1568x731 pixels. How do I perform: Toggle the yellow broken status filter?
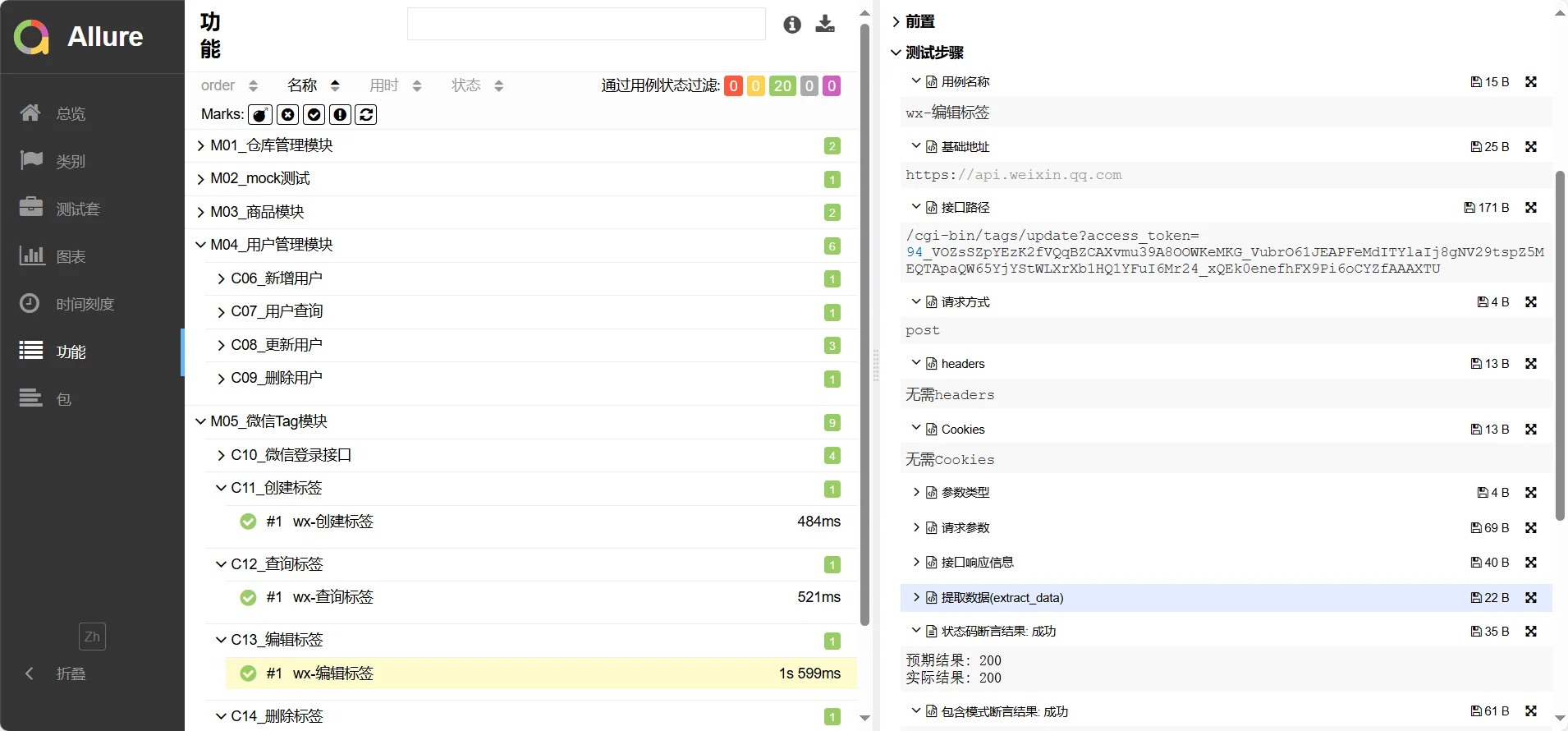(x=756, y=86)
